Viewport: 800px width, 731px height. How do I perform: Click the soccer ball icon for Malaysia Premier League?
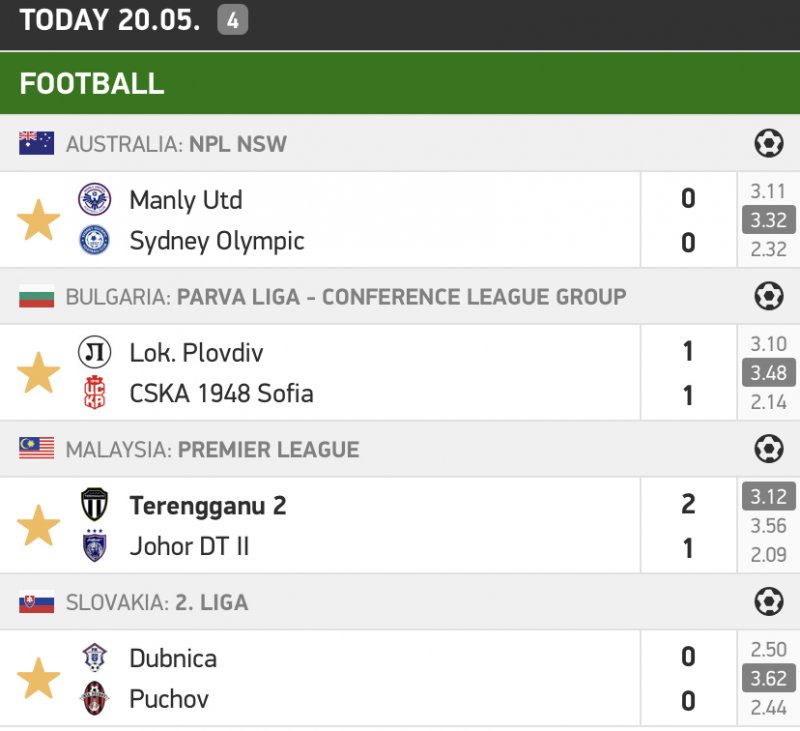768,450
